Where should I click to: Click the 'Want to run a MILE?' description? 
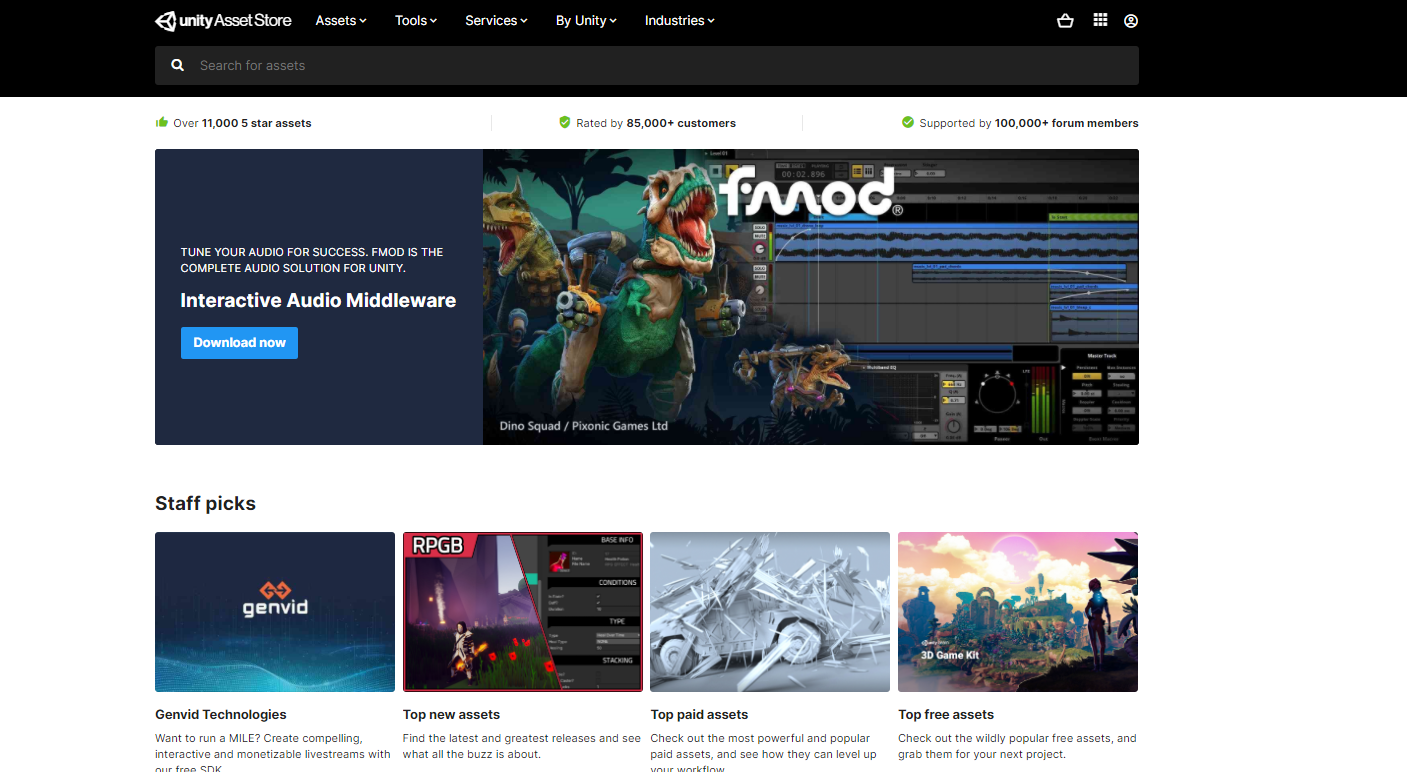(273, 752)
